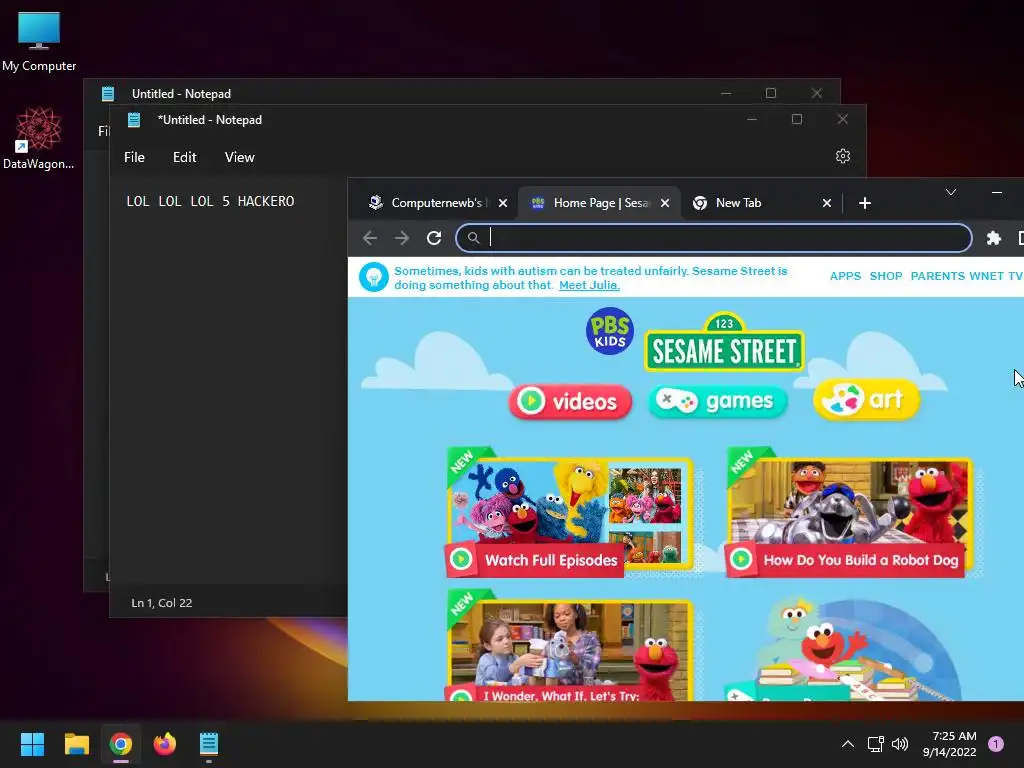
Task: Click the Sesame Street logo
Action: [x=724, y=344]
